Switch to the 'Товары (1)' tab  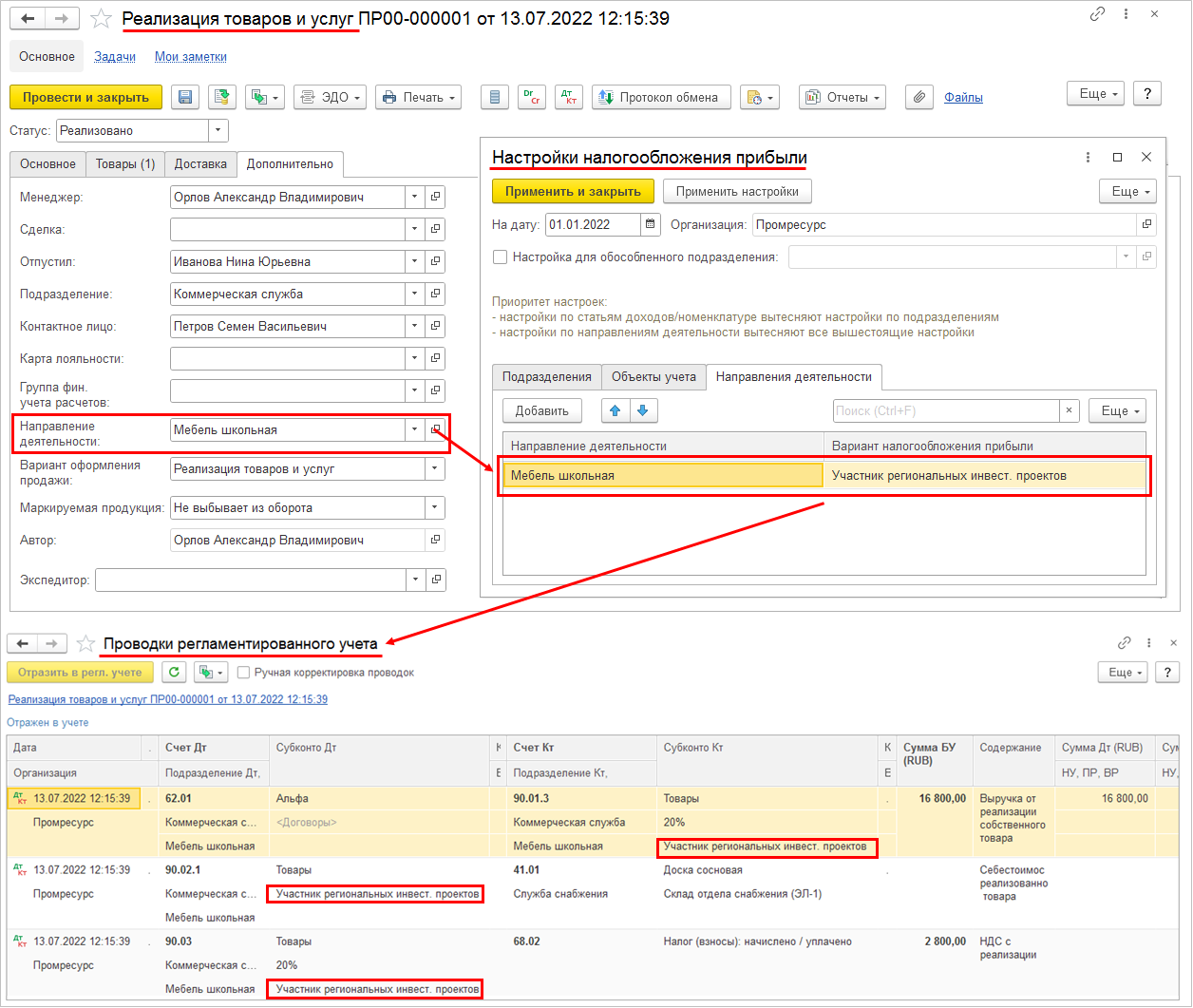[125, 163]
